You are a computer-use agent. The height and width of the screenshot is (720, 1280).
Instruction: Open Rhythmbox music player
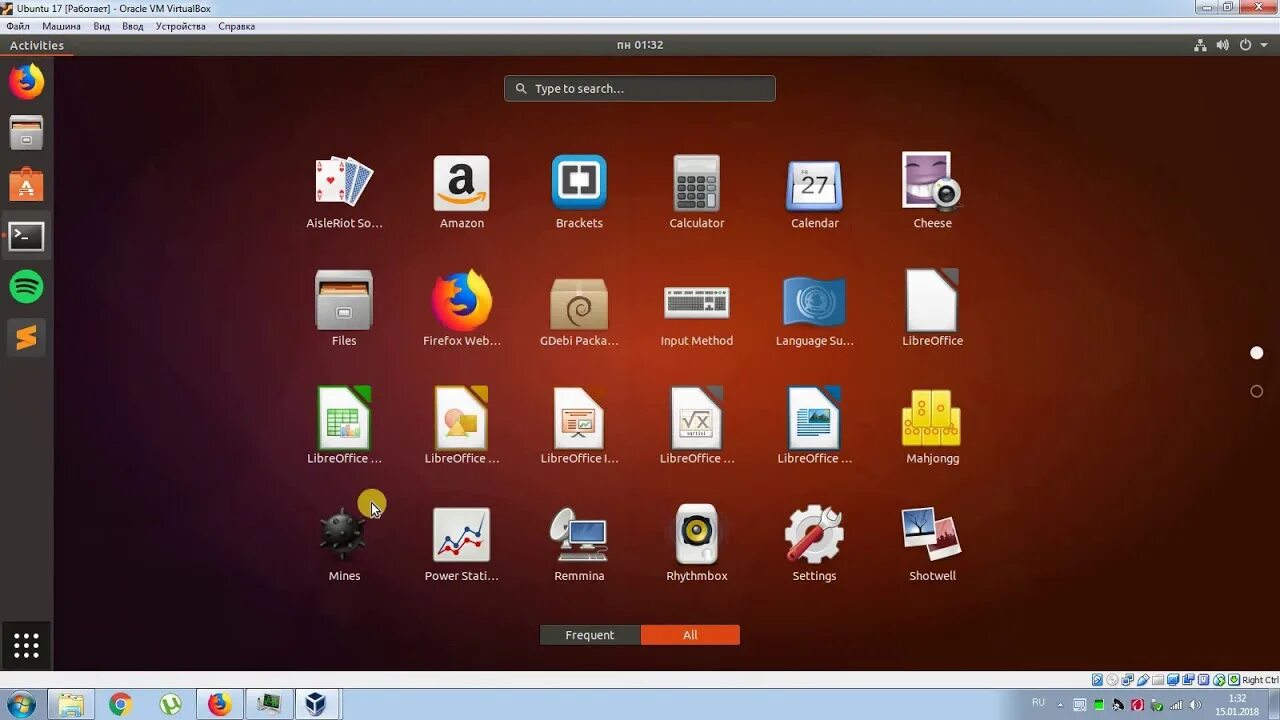pos(697,535)
